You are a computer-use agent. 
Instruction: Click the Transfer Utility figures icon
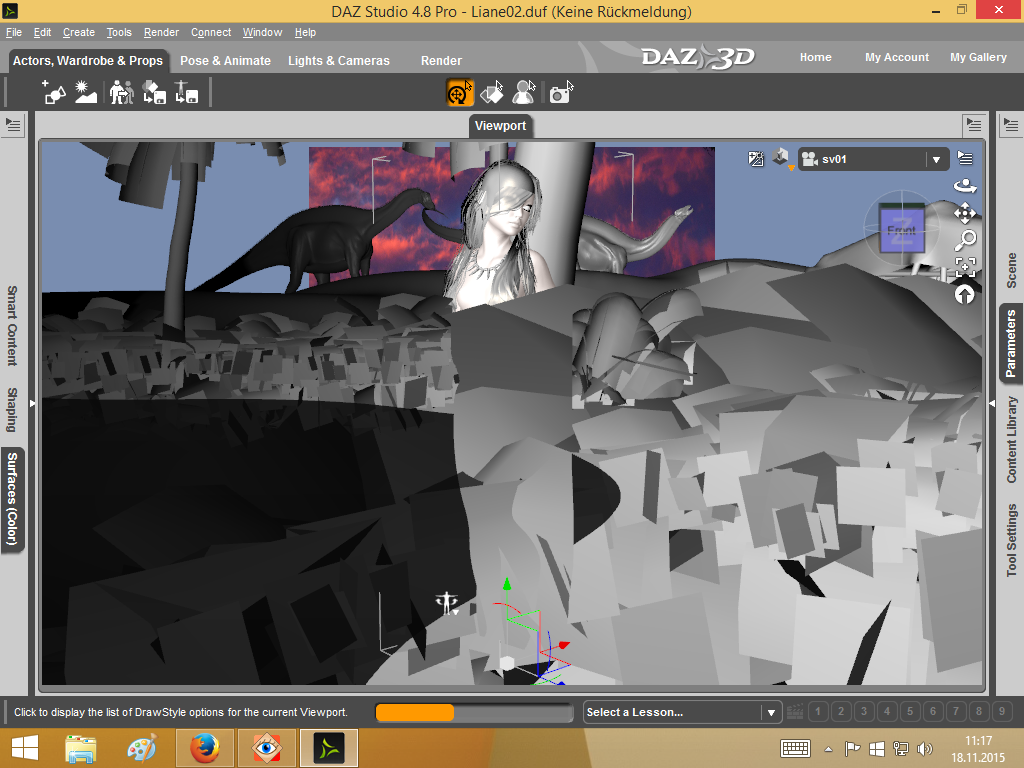(x=121, y=92)
